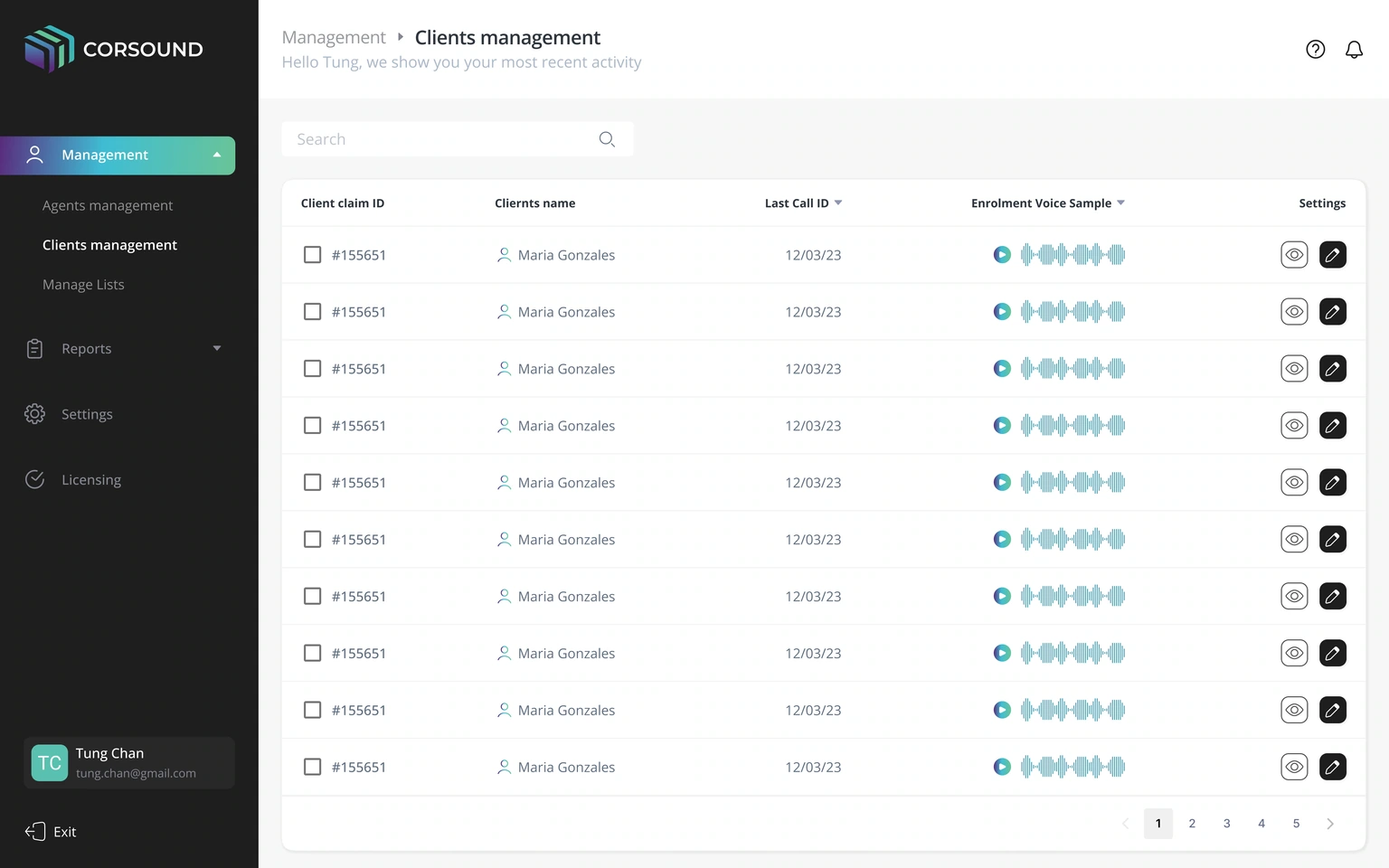Click the magnifier icon in search box
This screenshot has width=1389, height=868.
point(607,139)
